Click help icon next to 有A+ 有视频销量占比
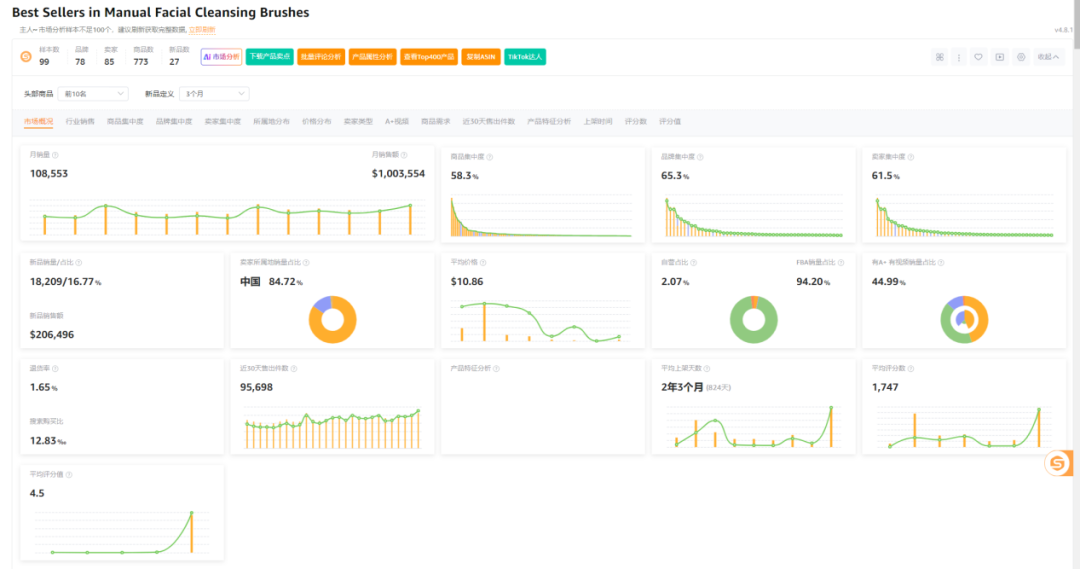 click(941, 262)
